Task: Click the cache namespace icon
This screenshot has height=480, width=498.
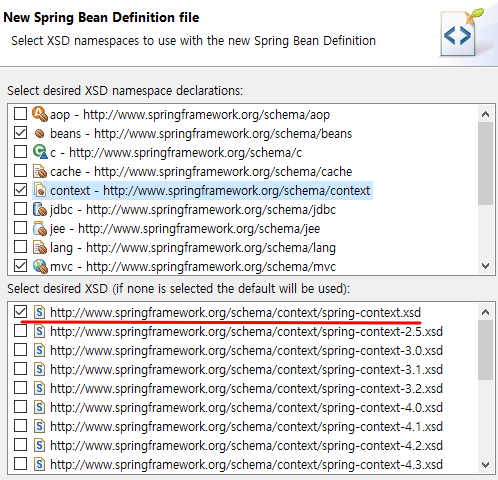Action: coord(40,171)
